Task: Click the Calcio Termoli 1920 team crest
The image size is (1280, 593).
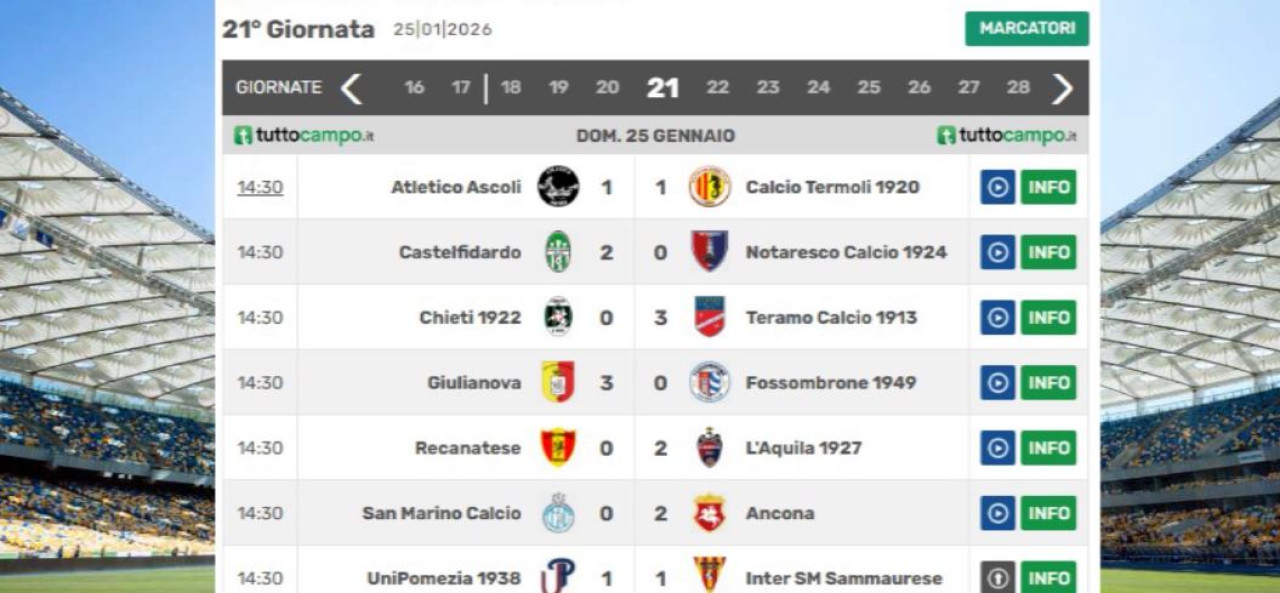Action: (x=710, y=187)
